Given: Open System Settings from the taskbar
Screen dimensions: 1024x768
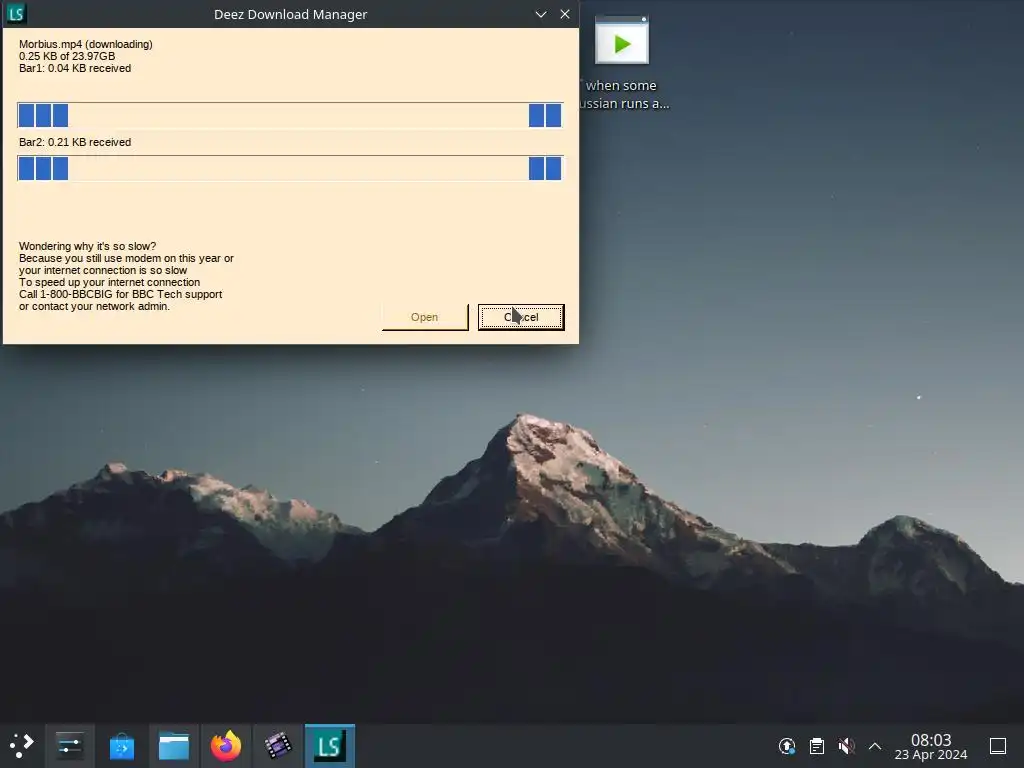Looking at the screenshot, I should click(69, 746).
